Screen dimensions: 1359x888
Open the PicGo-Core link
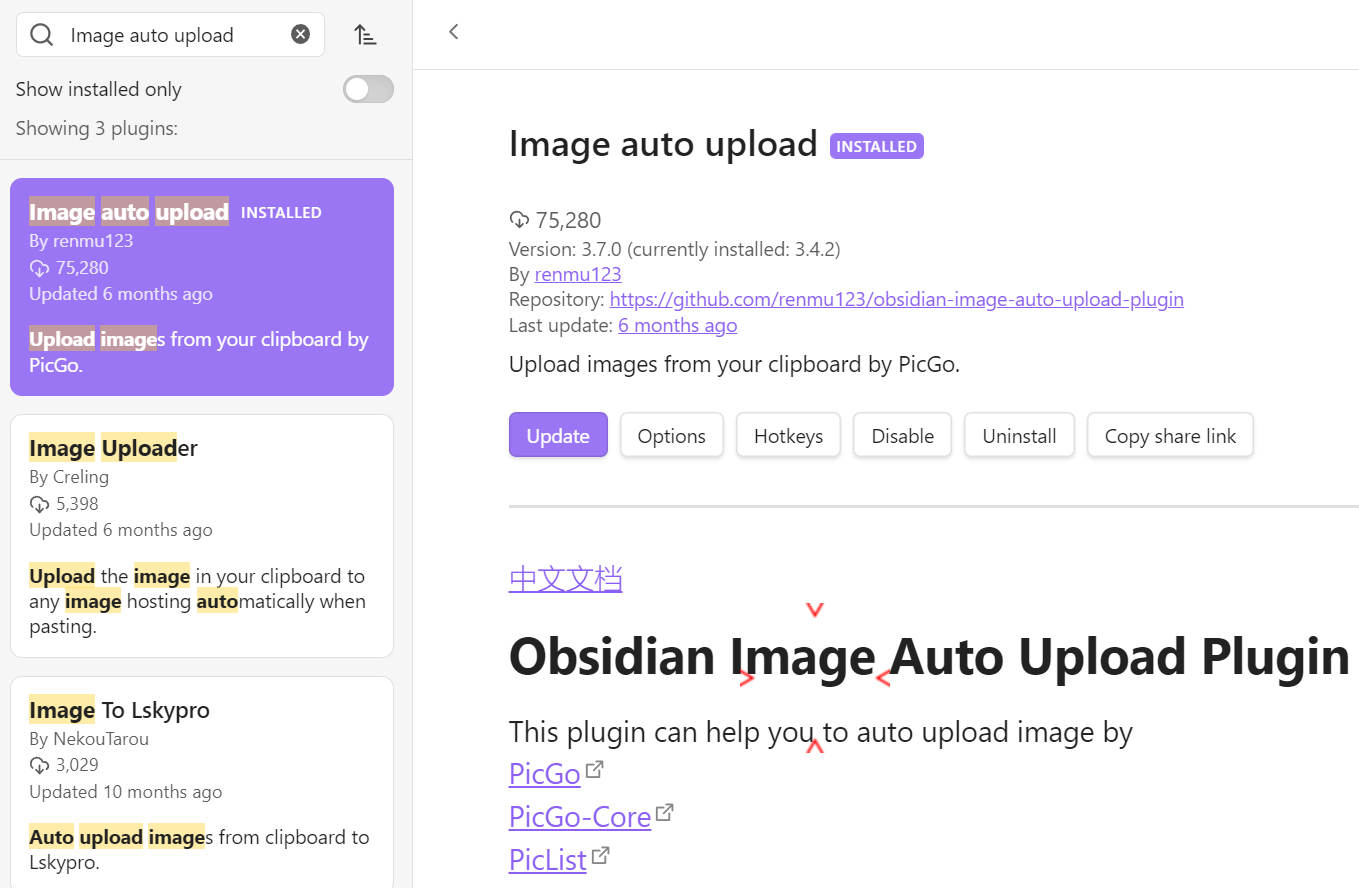coord(580,817)
